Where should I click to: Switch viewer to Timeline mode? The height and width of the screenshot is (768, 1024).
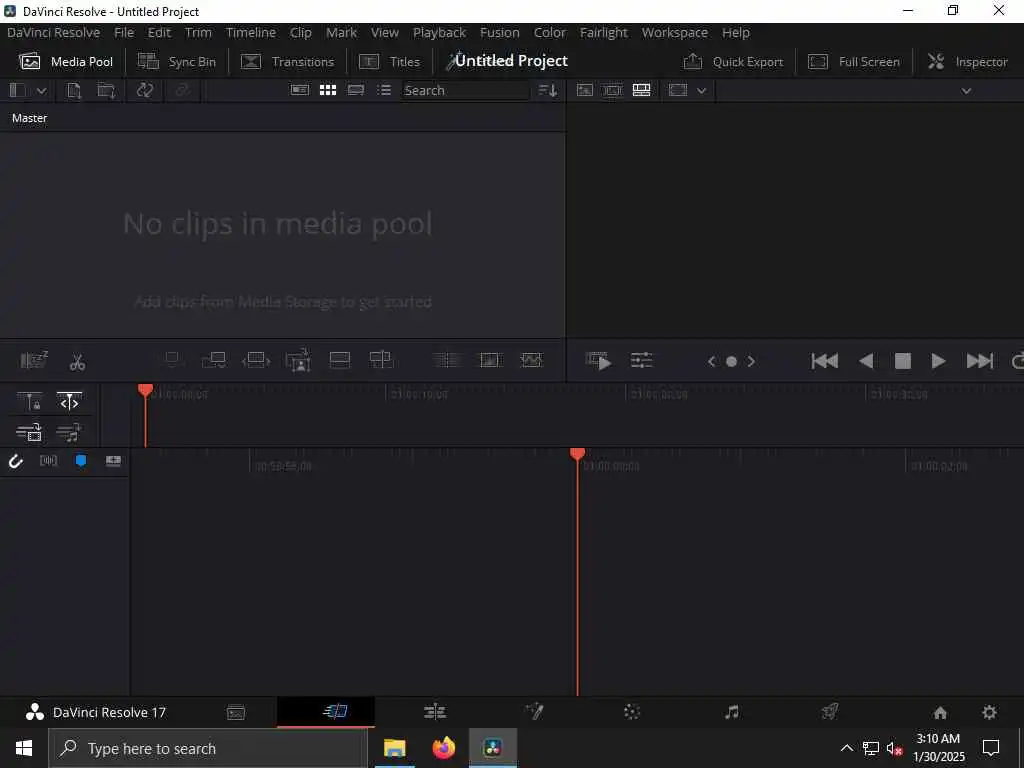(x=641, y=90)
